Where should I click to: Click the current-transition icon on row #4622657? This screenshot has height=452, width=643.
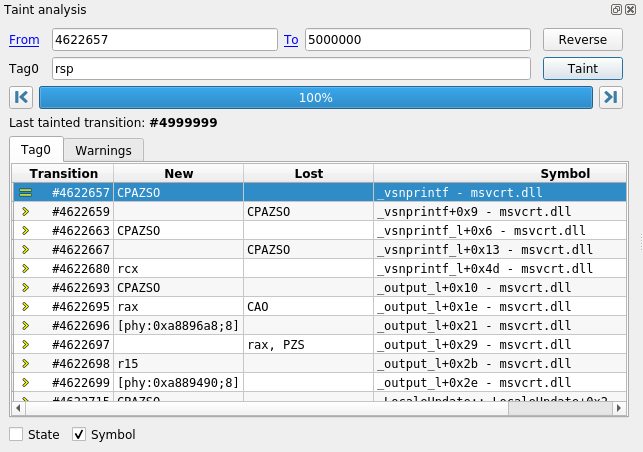point(26,192)
